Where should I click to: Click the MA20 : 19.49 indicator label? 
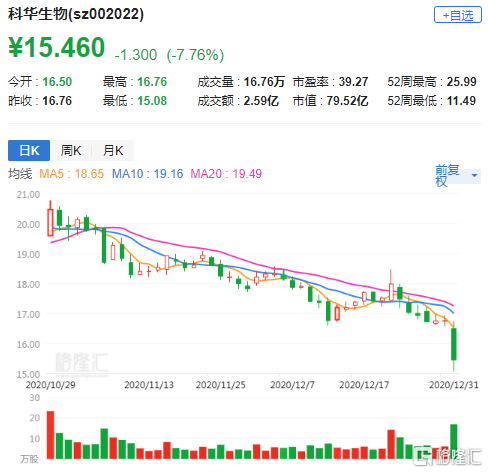click(x=226, y=174)
